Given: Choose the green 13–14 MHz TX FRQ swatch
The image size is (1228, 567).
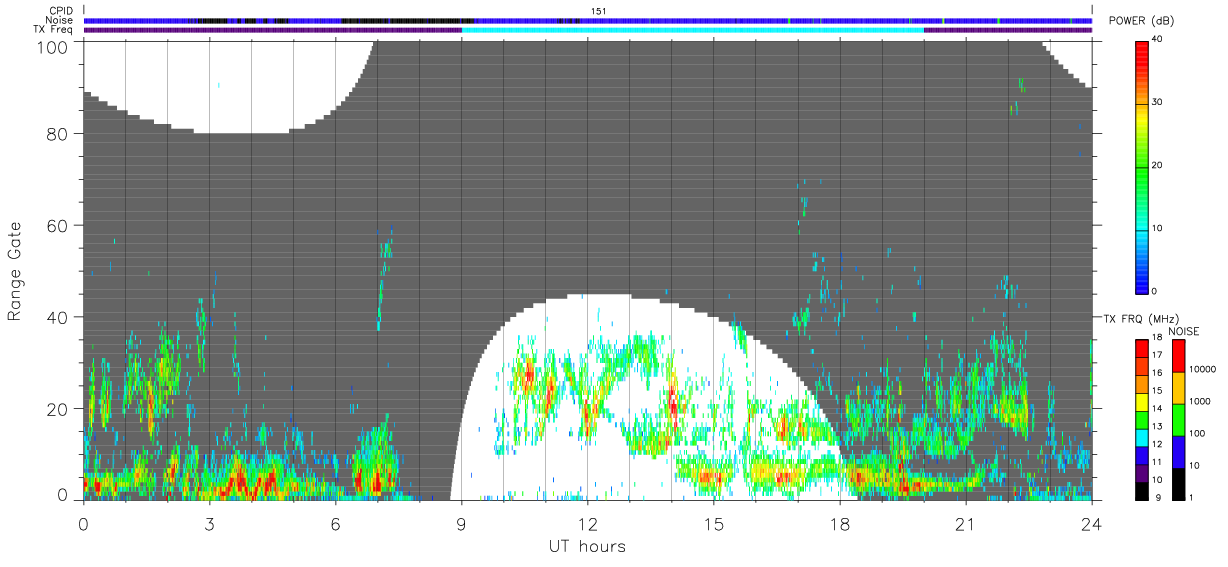Looking at the screenshot, I should click(1141, 419).
